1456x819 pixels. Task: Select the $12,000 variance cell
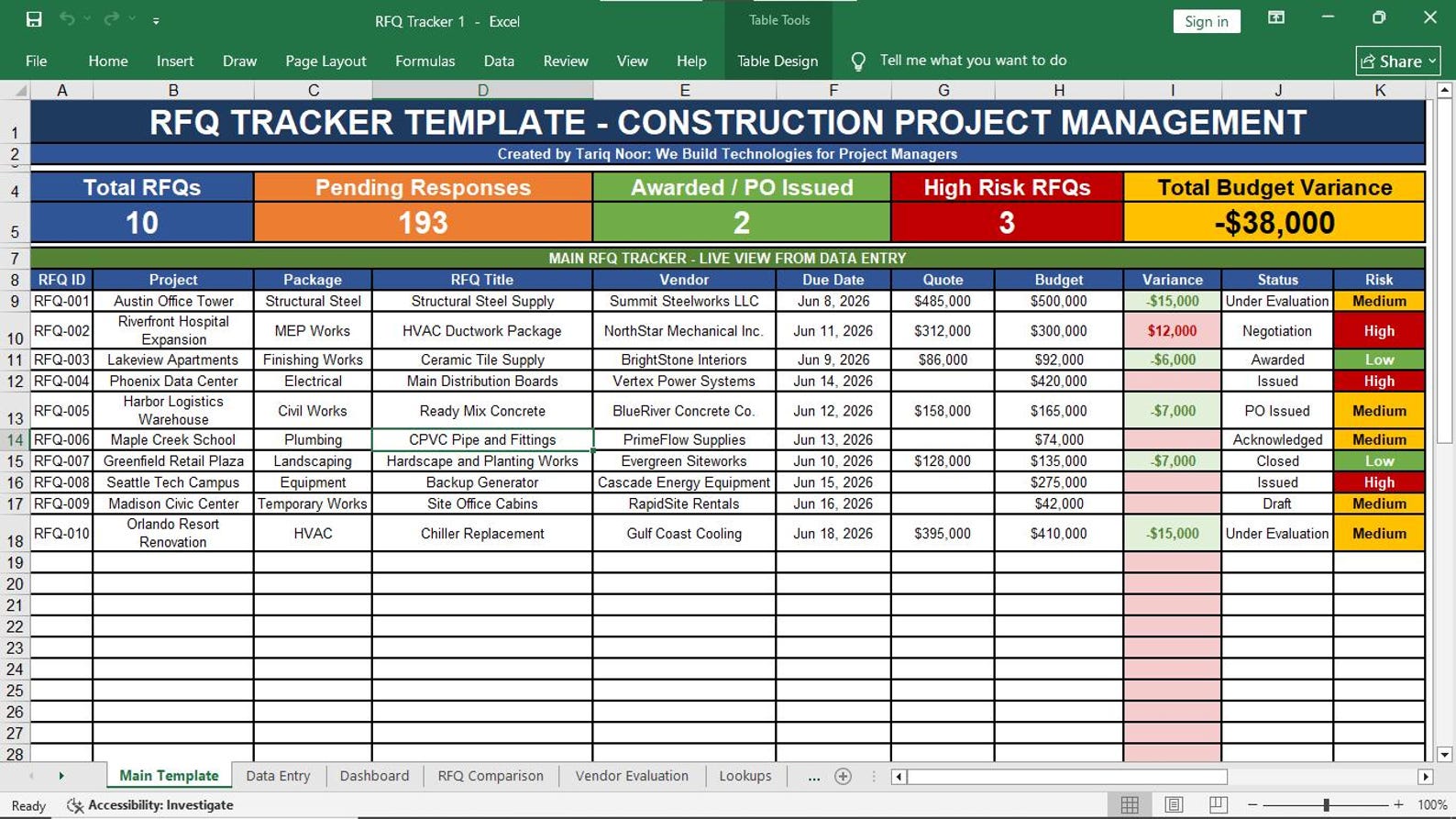1172,331
